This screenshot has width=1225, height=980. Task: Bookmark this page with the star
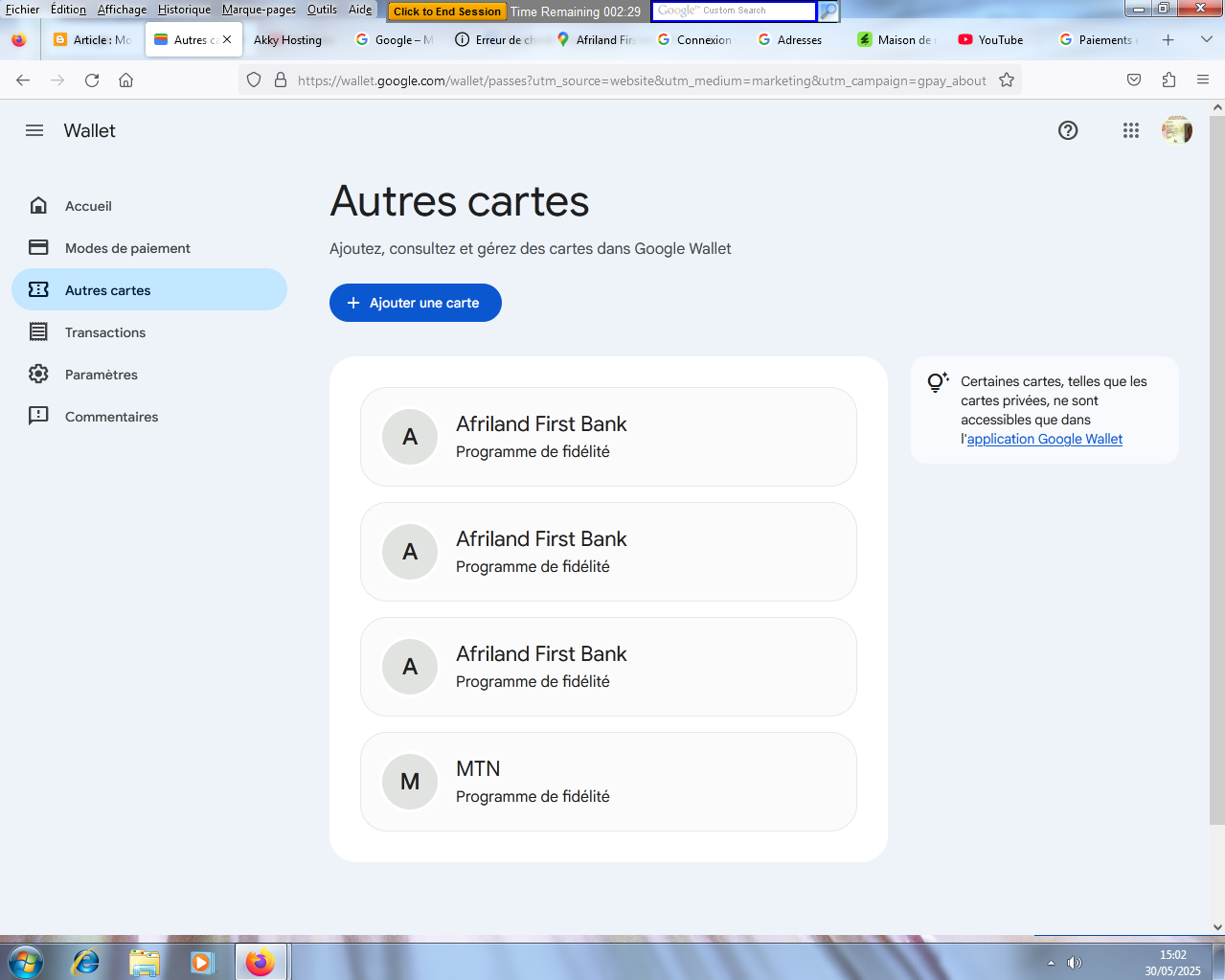pos(1007,80)
